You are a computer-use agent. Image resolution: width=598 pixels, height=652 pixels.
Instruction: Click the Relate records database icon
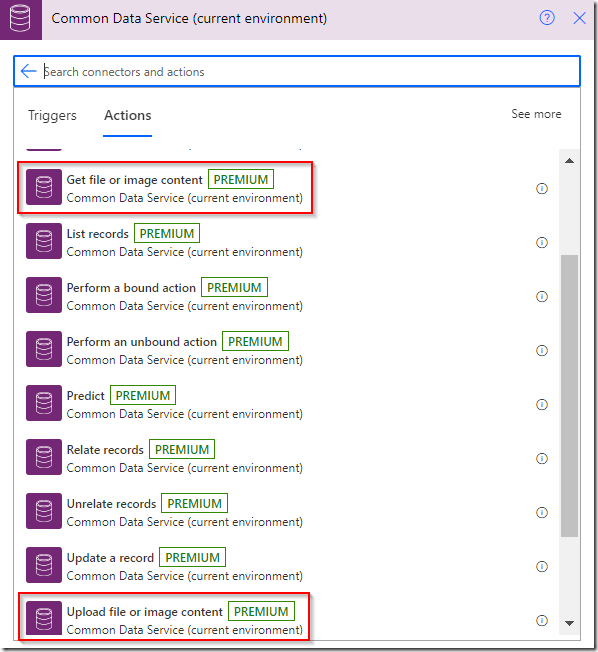(x=44, y=457)
